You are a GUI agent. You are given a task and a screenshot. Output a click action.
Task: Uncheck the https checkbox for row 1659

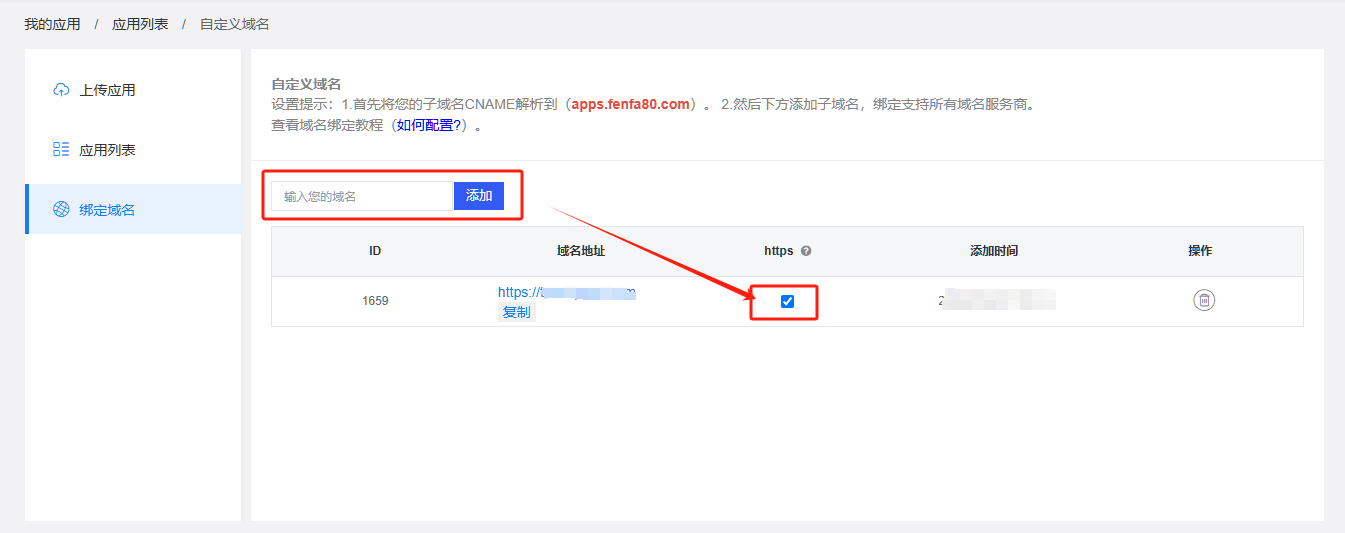pyautogui.click(x=787, y=301)
